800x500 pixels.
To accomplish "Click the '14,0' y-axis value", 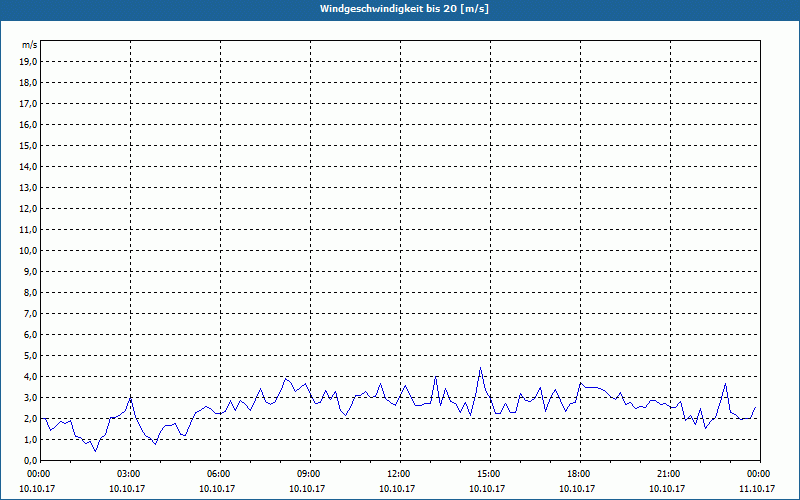I will pyautogui.click(x=28, y=166).
